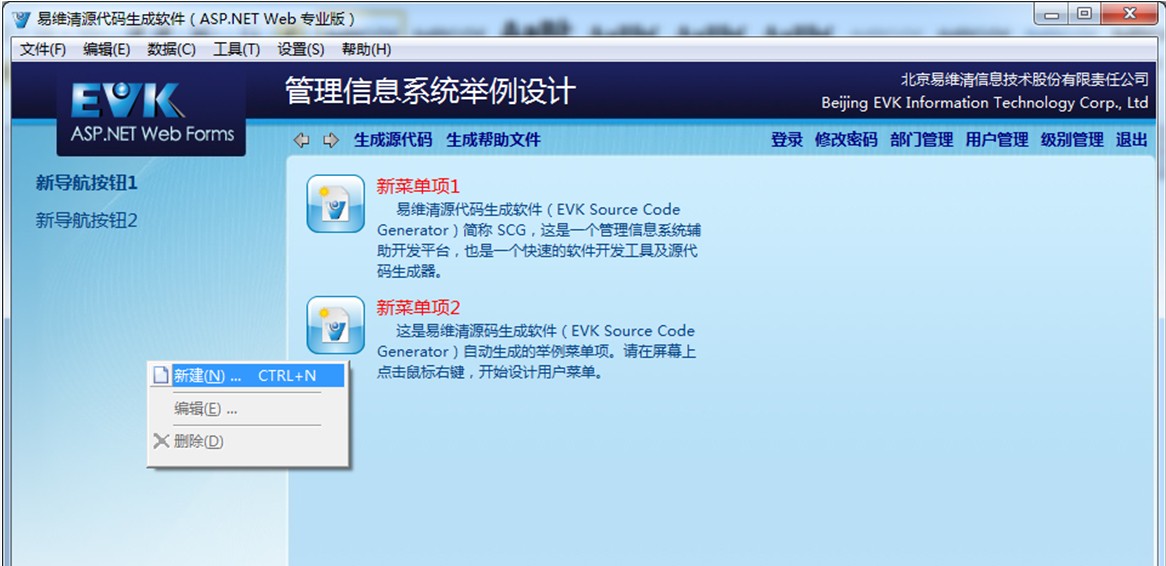Click the red 新菜单项2 title
The height and width of the screenshot is (566, 1166).
coord(419,308)
